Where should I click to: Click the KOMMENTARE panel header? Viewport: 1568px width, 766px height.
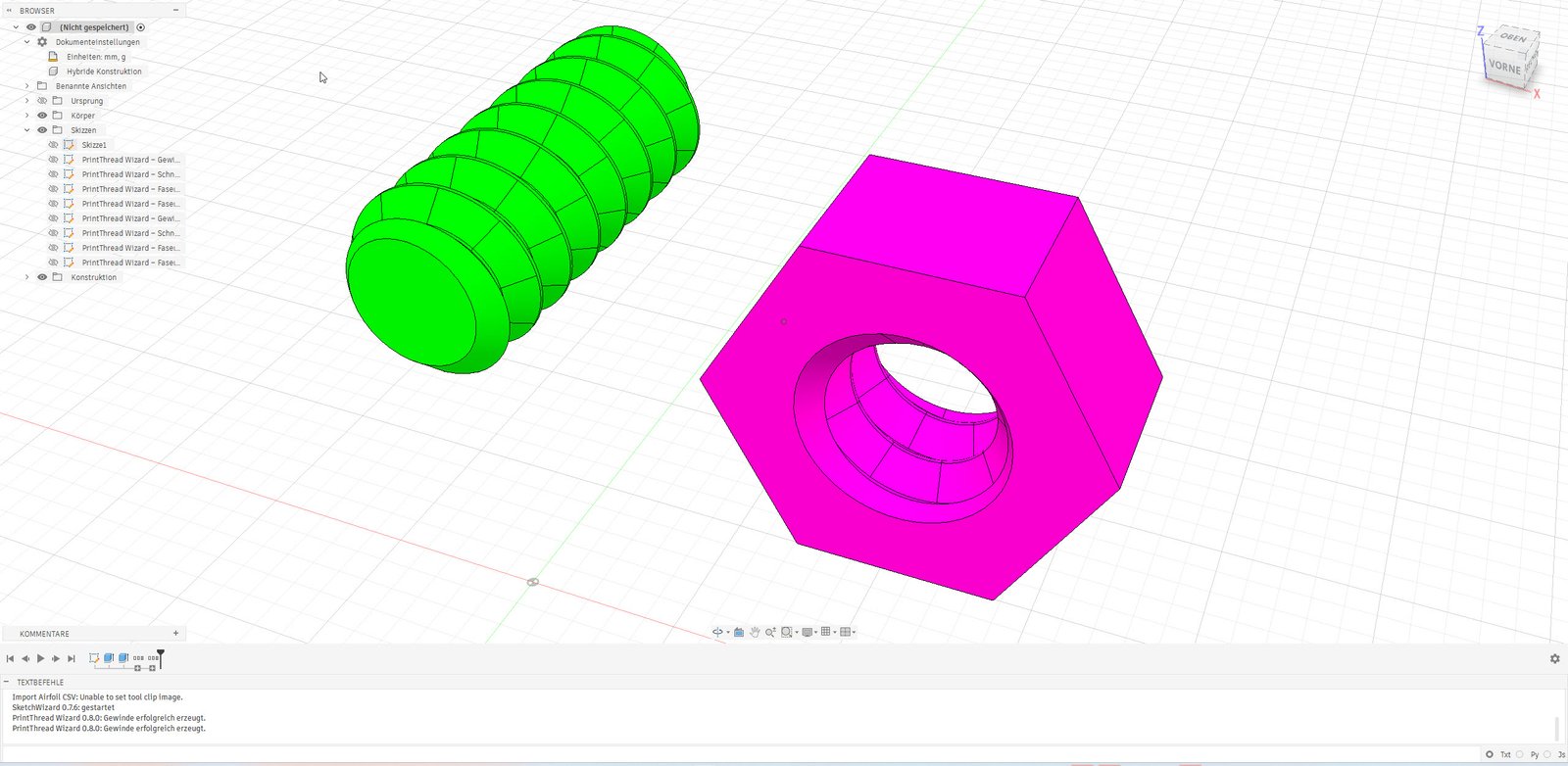tap(93, 634)
